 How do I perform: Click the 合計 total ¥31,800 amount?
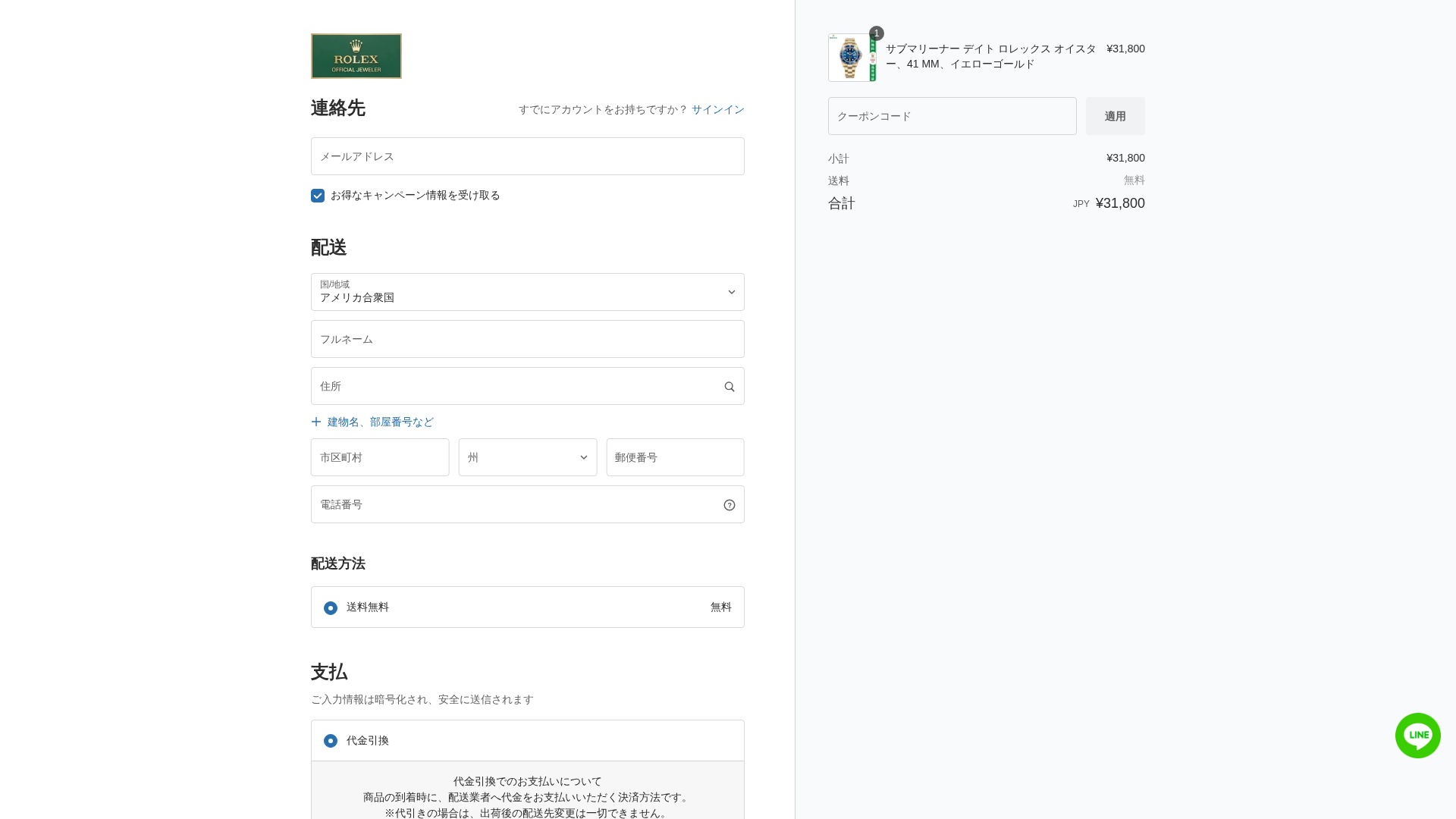tap(1120, 203)
